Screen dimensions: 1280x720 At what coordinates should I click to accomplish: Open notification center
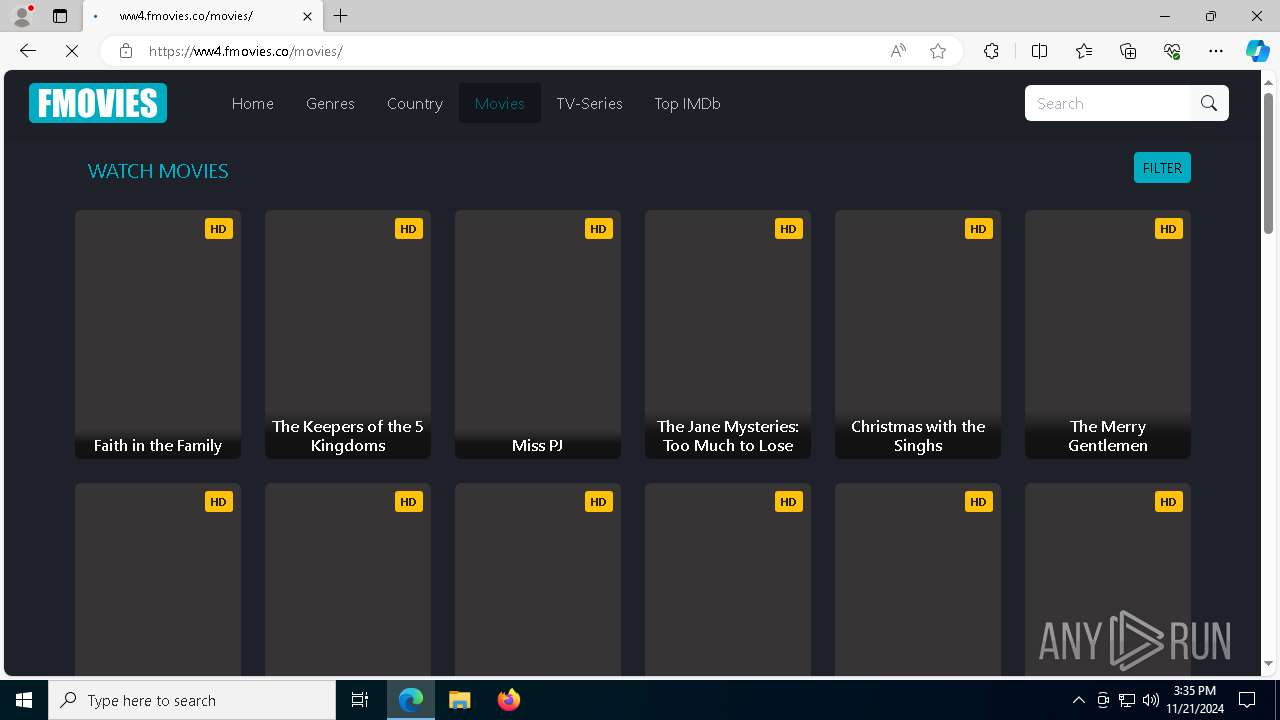[x=1248, y=700]
